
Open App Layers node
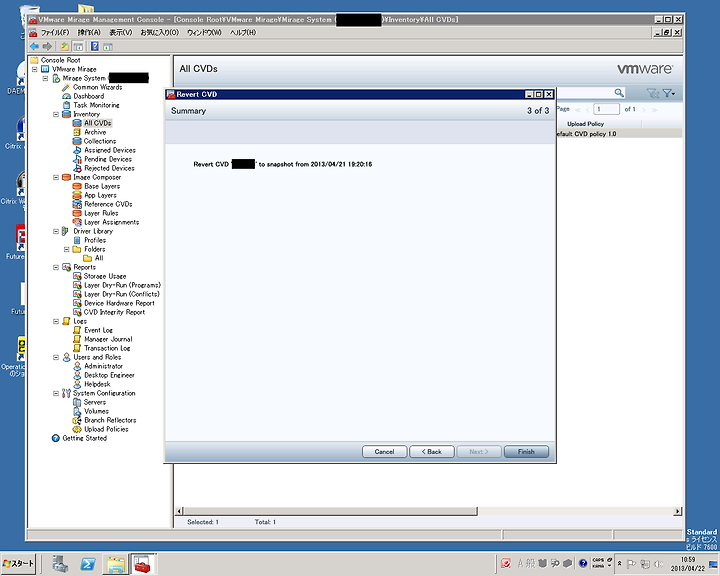click(100, 195)
